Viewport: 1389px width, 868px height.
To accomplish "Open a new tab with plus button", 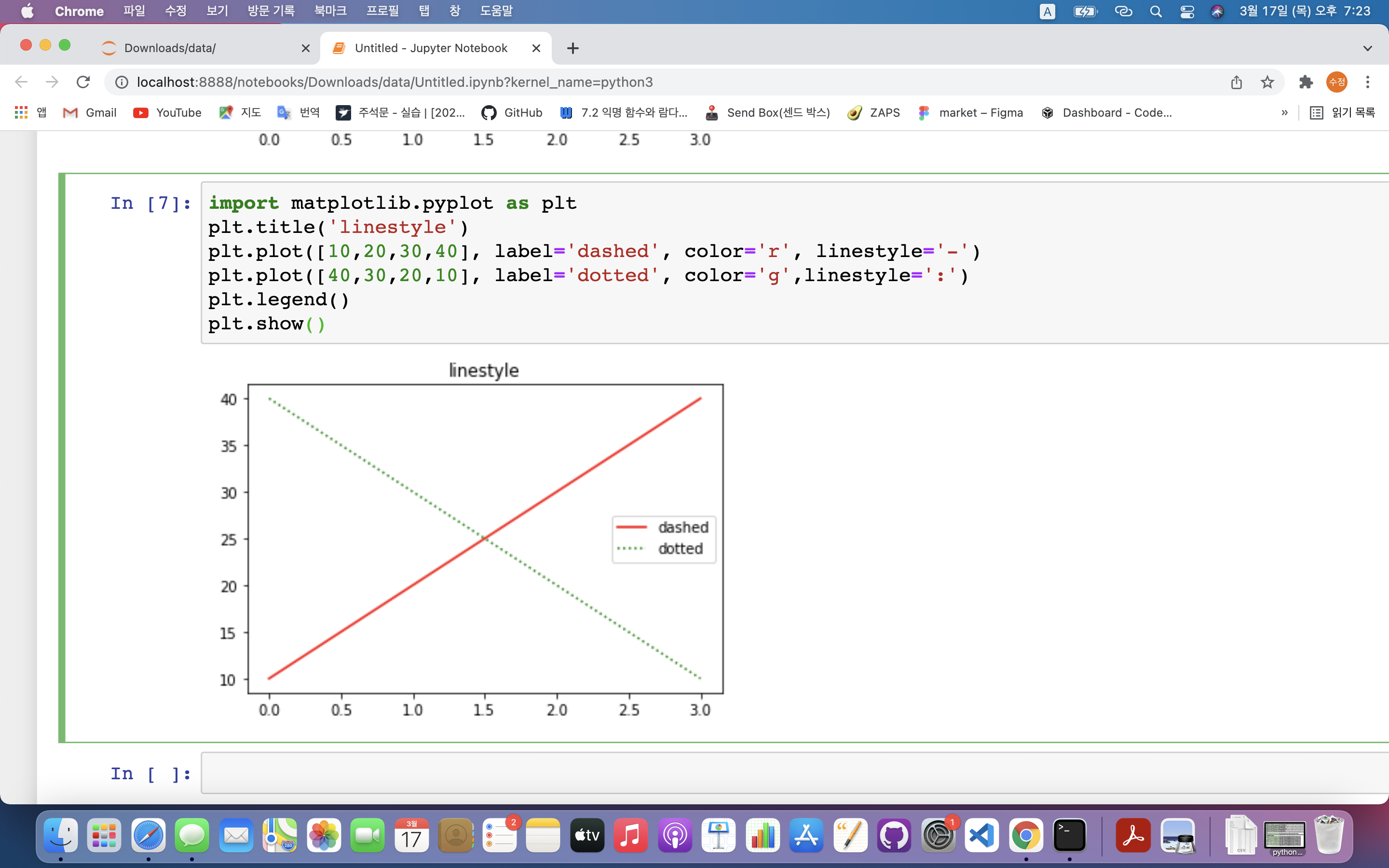I will 572,48.
